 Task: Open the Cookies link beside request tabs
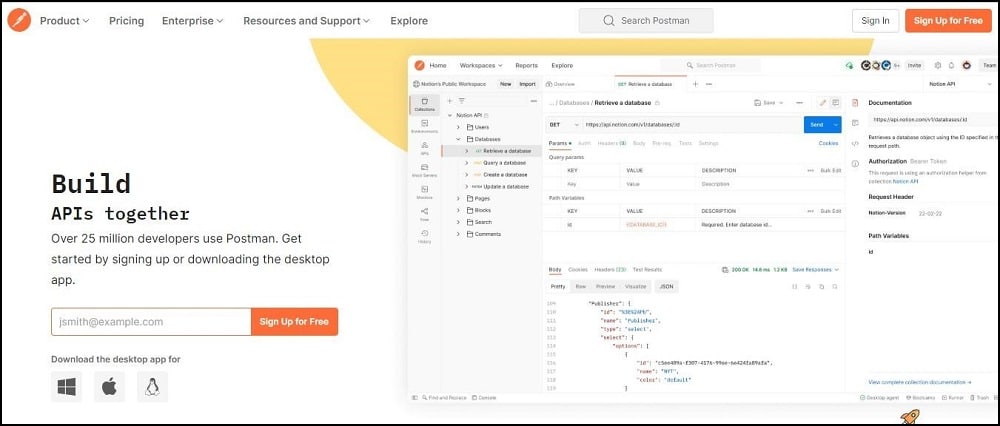pyautogui.click(x=828, y=143)
